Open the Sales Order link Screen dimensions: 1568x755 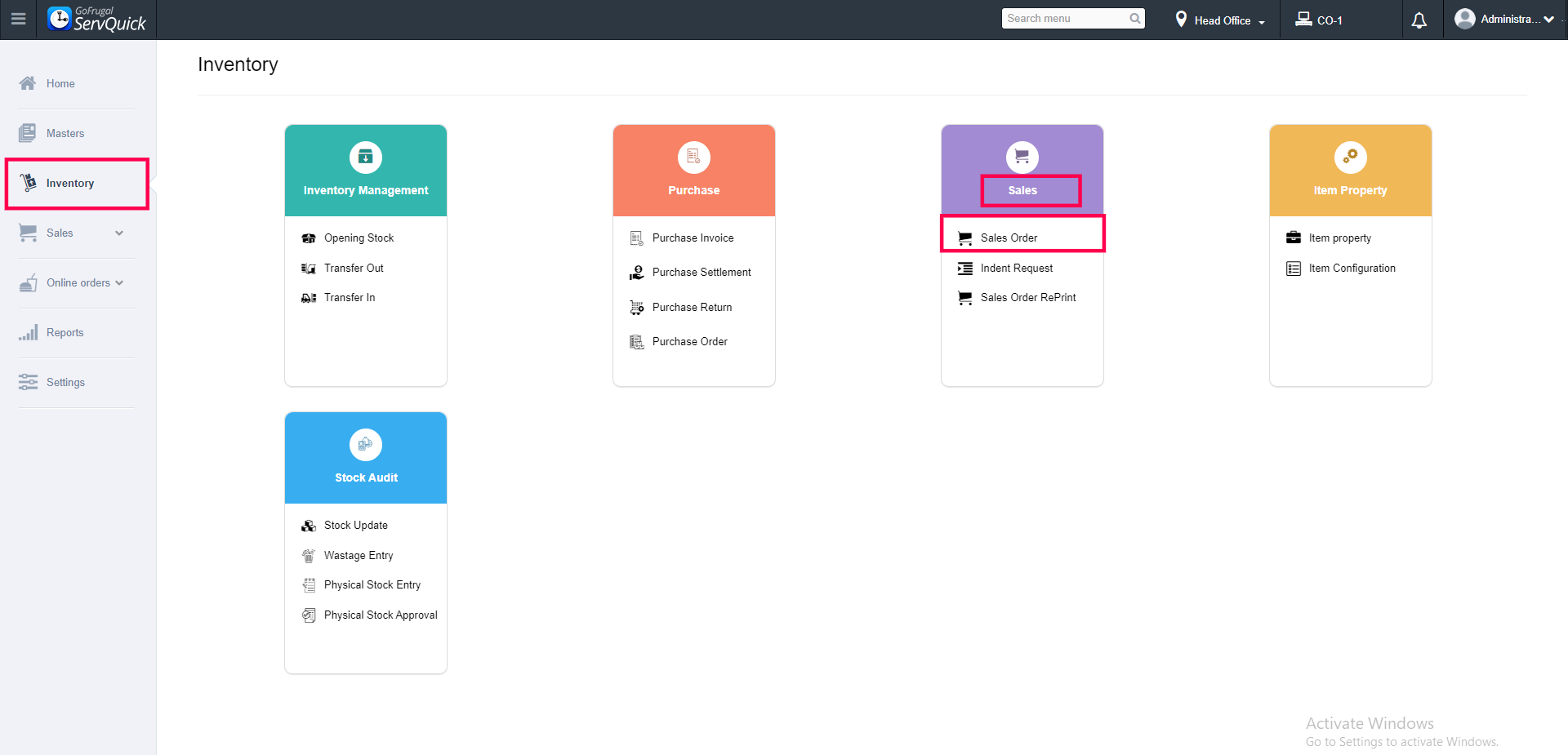[1009, 238]
